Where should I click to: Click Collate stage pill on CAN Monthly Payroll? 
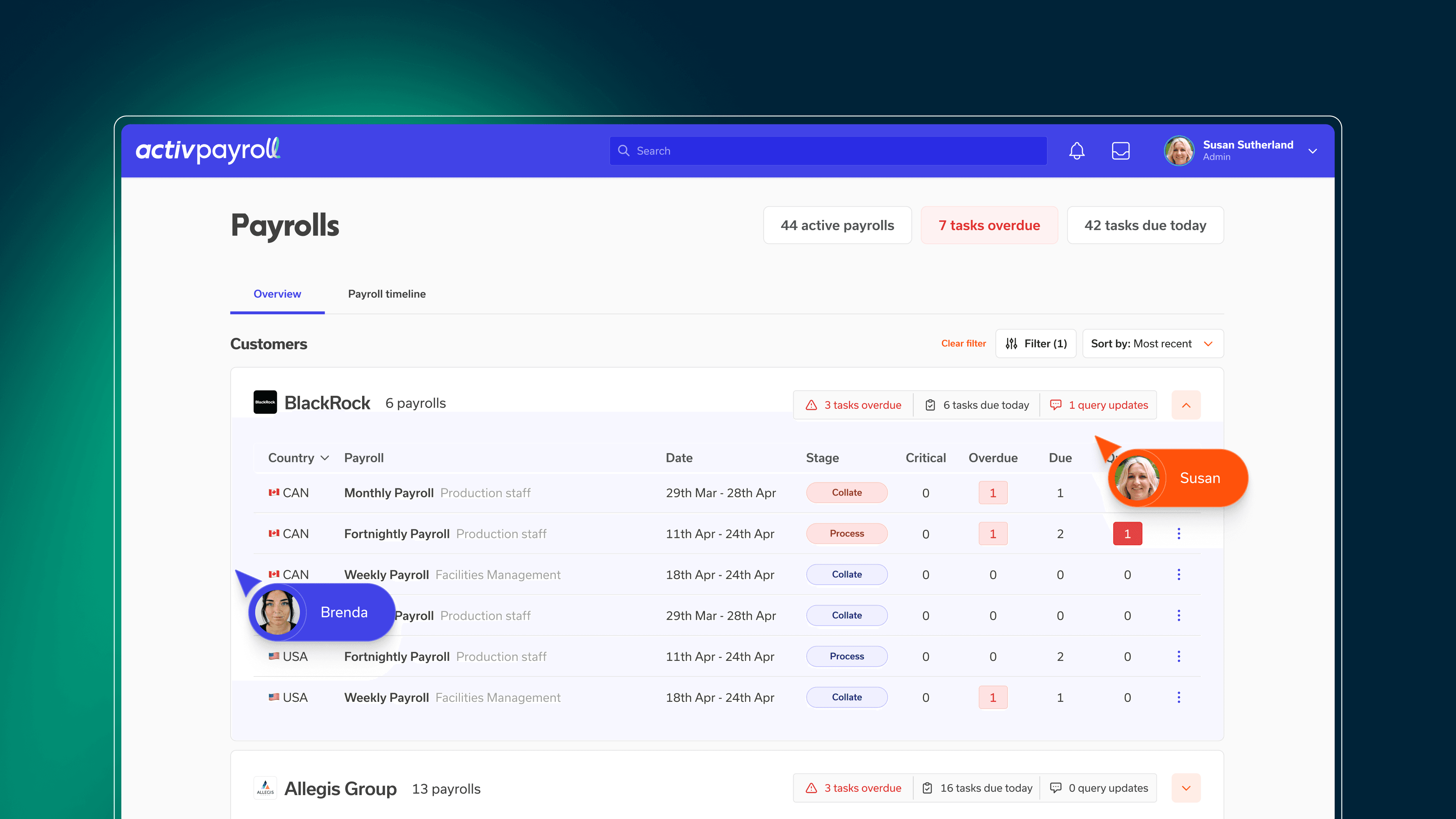(847, 492)
